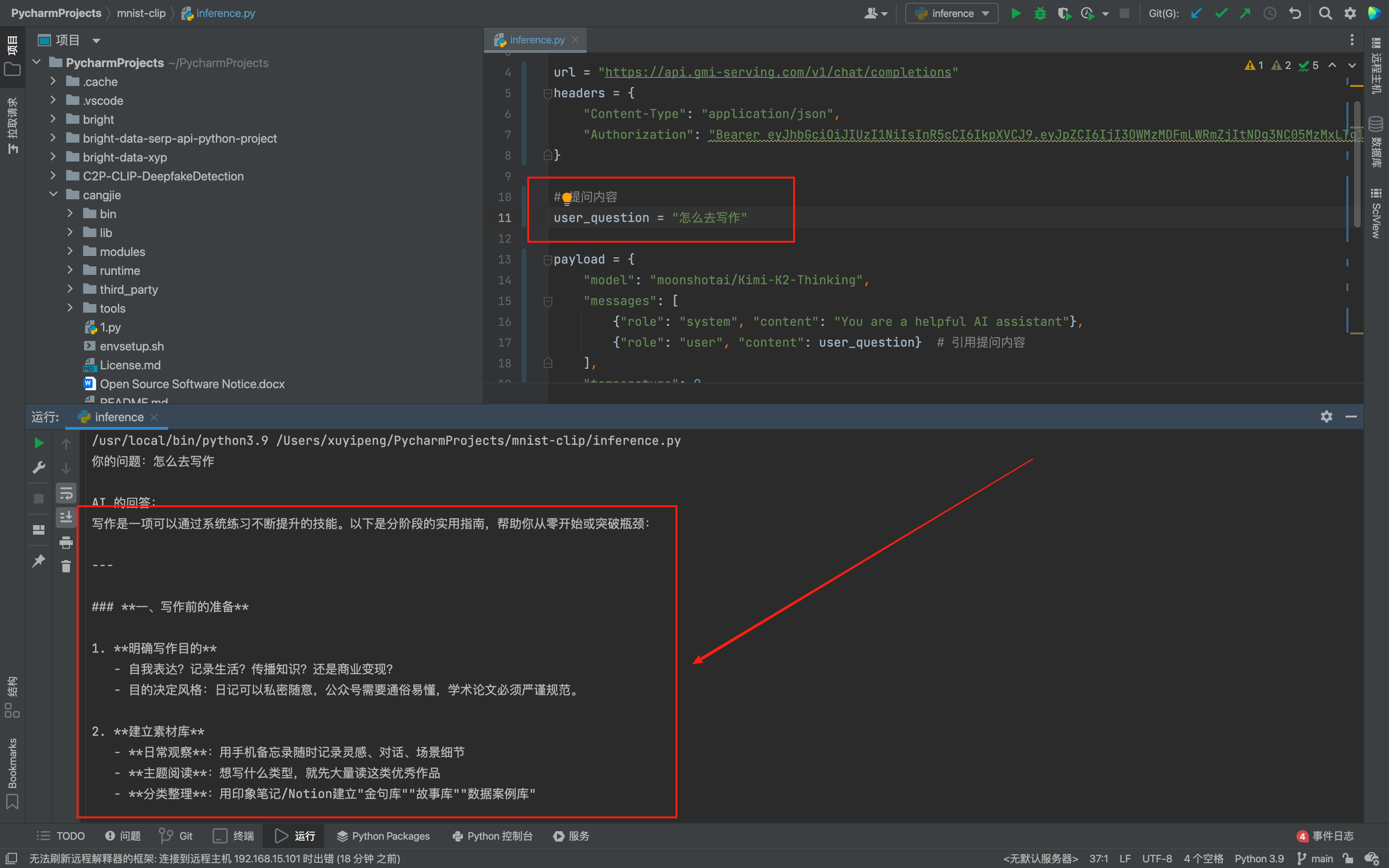Viewport: 1389px width, 868px height.
Task: Run inference with the green play button in the top toolbar
Action: 1015,13
